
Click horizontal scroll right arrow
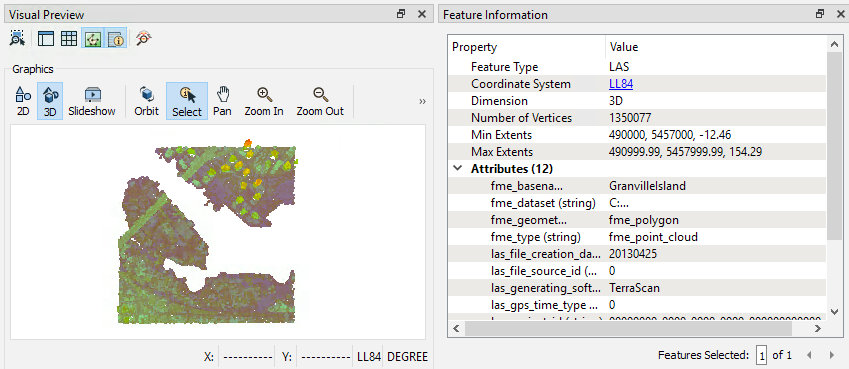pos(818,328)
